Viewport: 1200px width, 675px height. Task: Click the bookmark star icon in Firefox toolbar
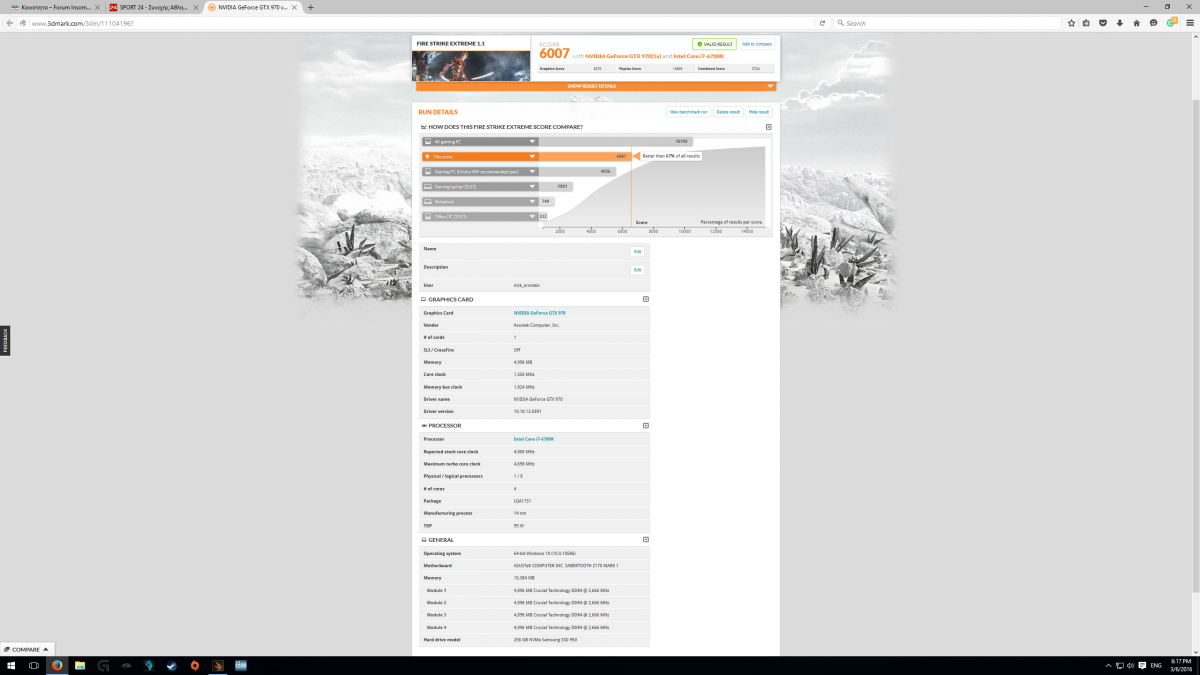pos(1071,22)
